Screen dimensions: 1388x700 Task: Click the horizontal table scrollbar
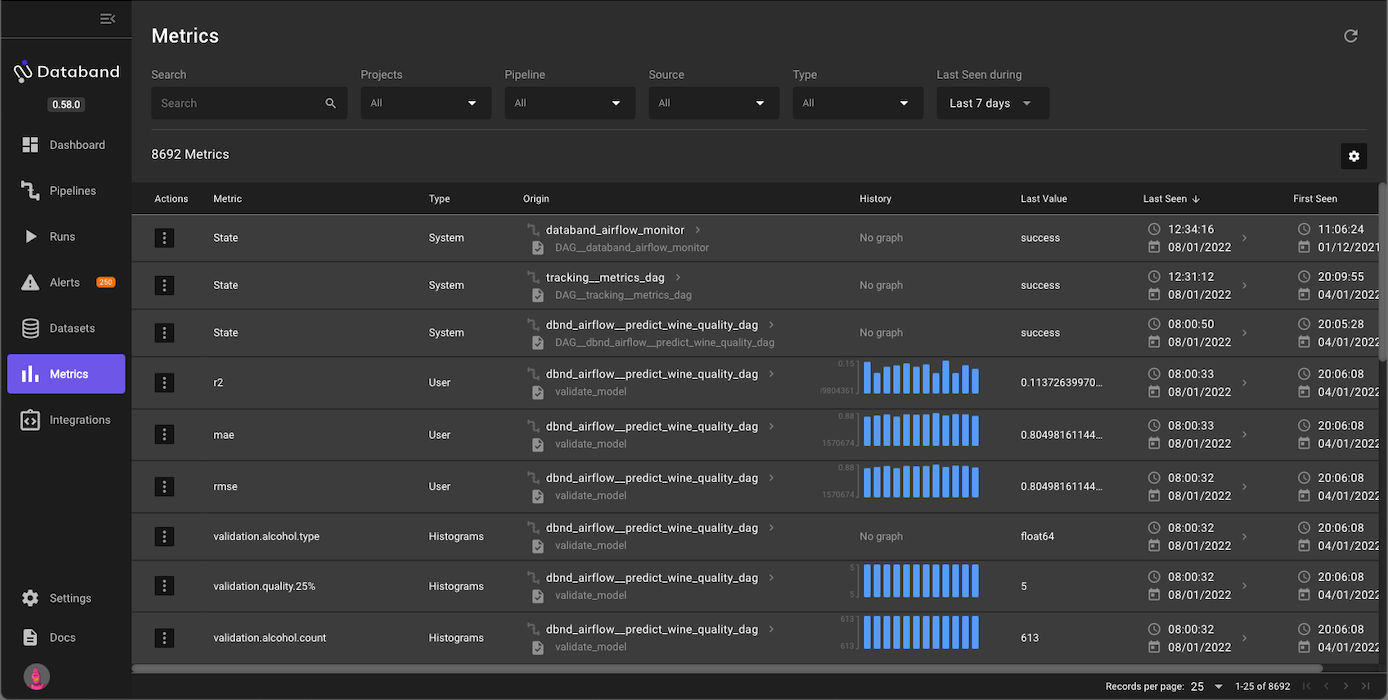click(727, 668)
